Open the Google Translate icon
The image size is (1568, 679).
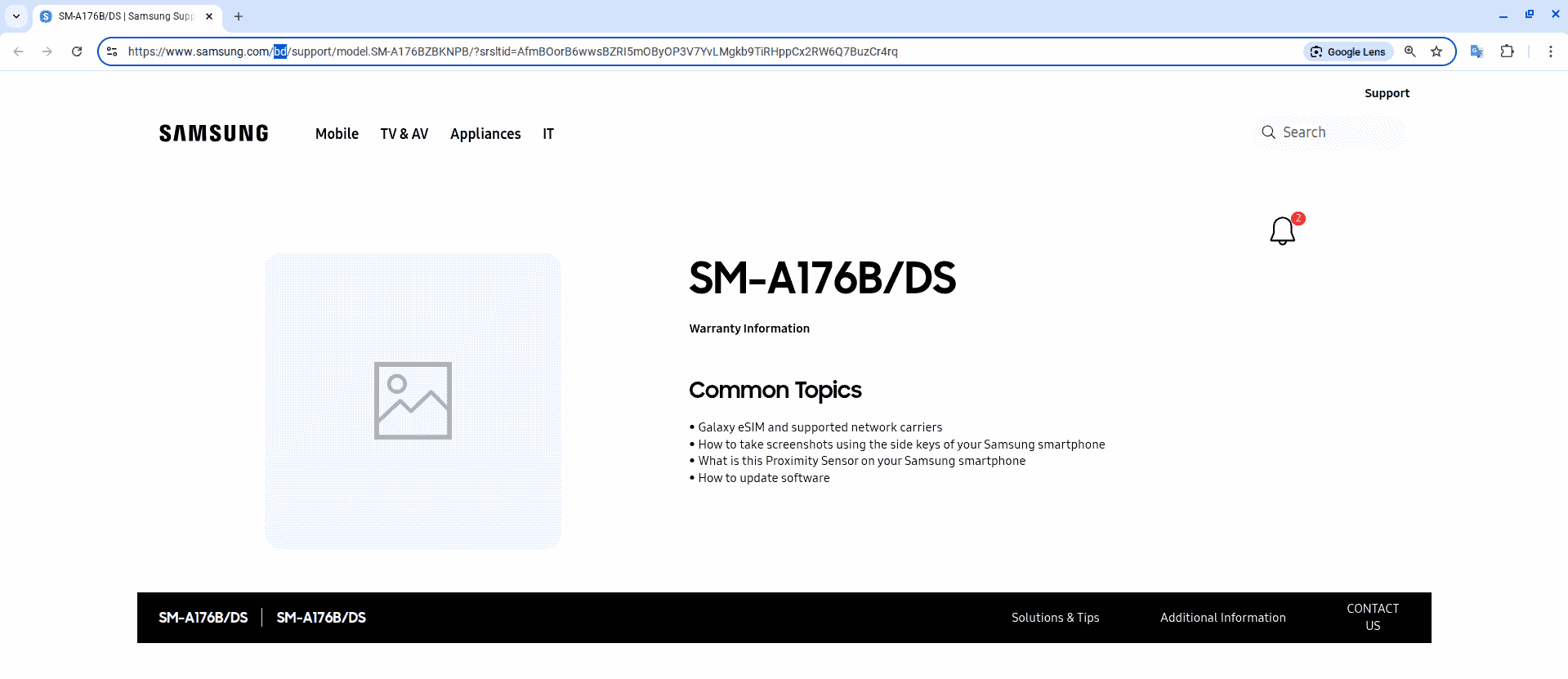tap(1476, 51)
